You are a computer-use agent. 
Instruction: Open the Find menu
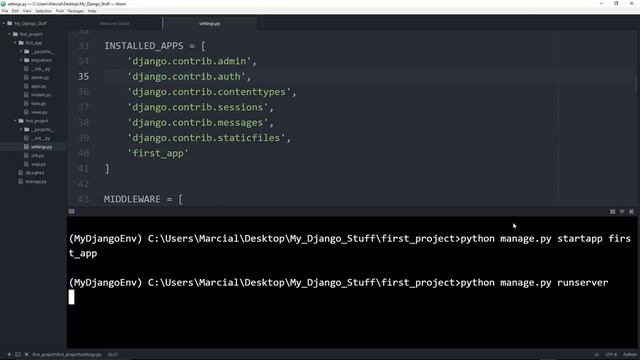coord(60,11)
